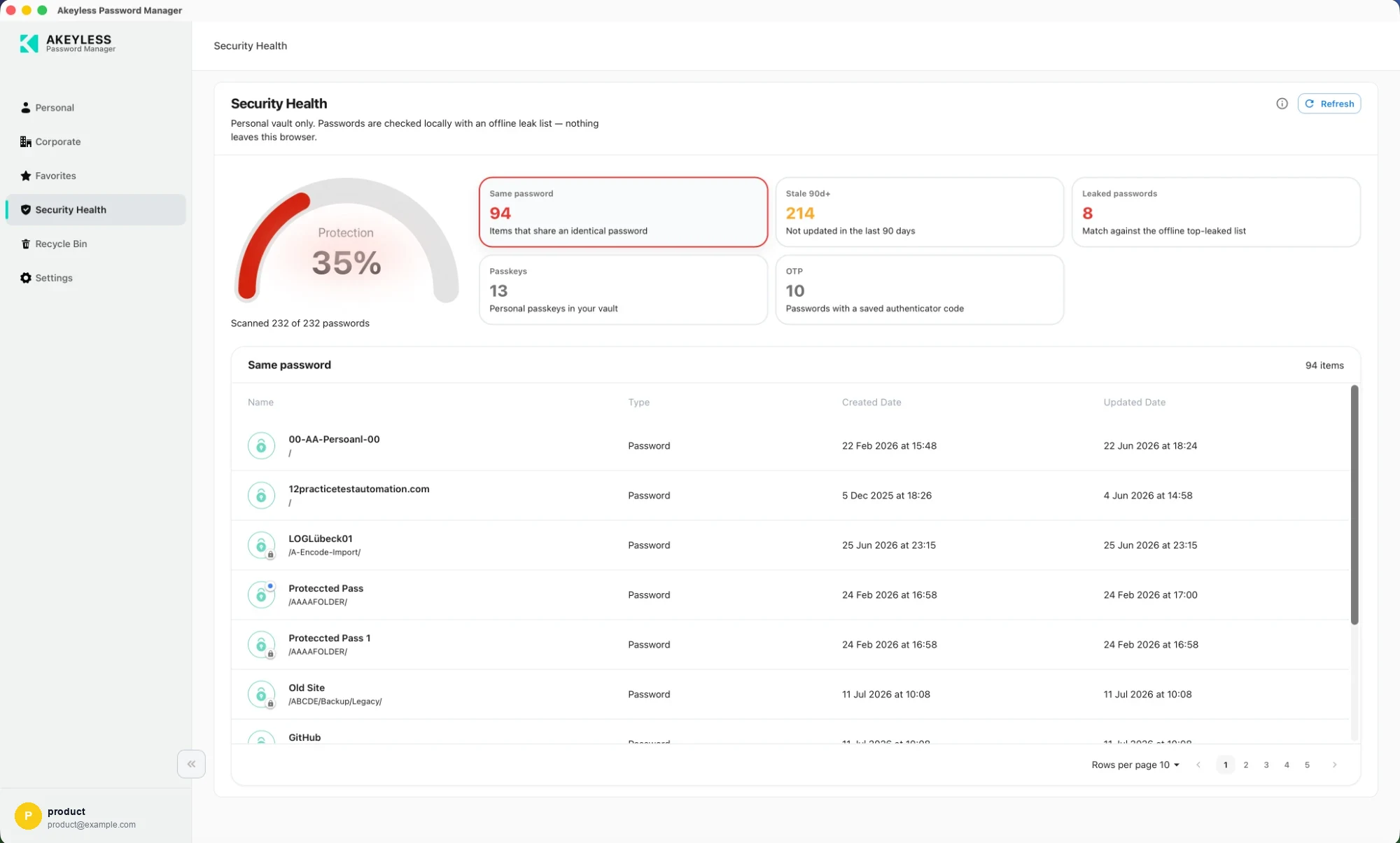
Task: Click the lock icon for Proteccted Pass row
Action: [x=261, y=594]
